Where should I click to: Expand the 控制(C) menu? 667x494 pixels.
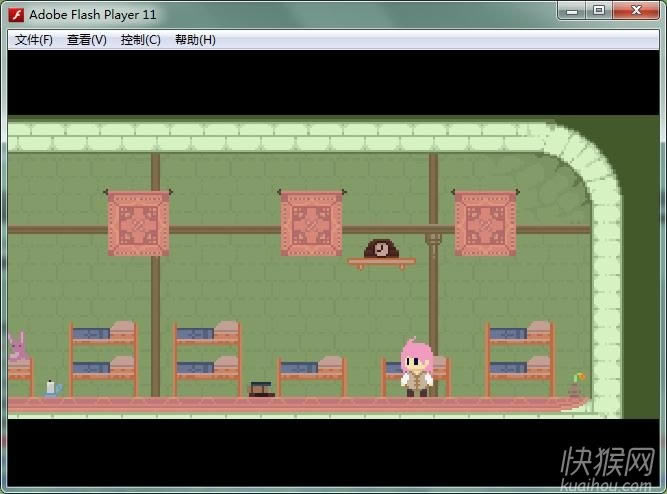140,40
